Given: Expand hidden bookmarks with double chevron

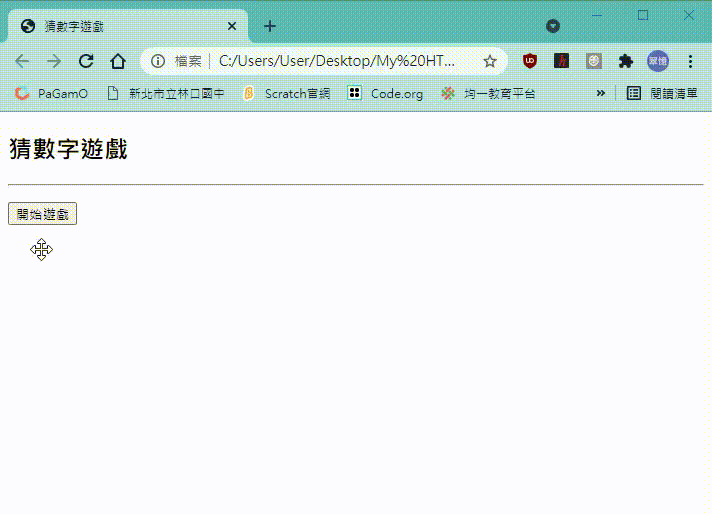Looking at the screenshot, I should pyautogui.click(x=601, y=94).
